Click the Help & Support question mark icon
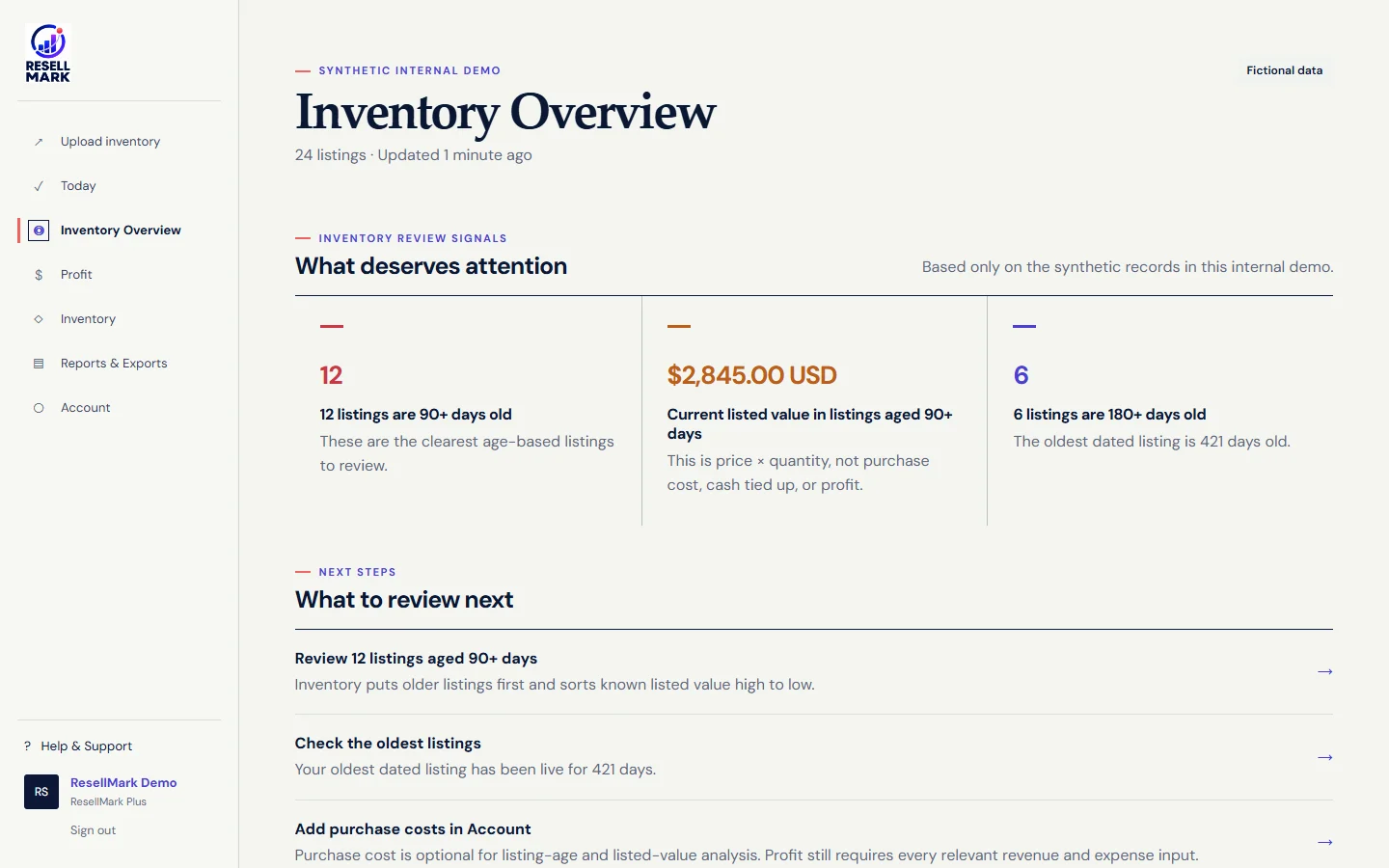 (x=27, y=746)
